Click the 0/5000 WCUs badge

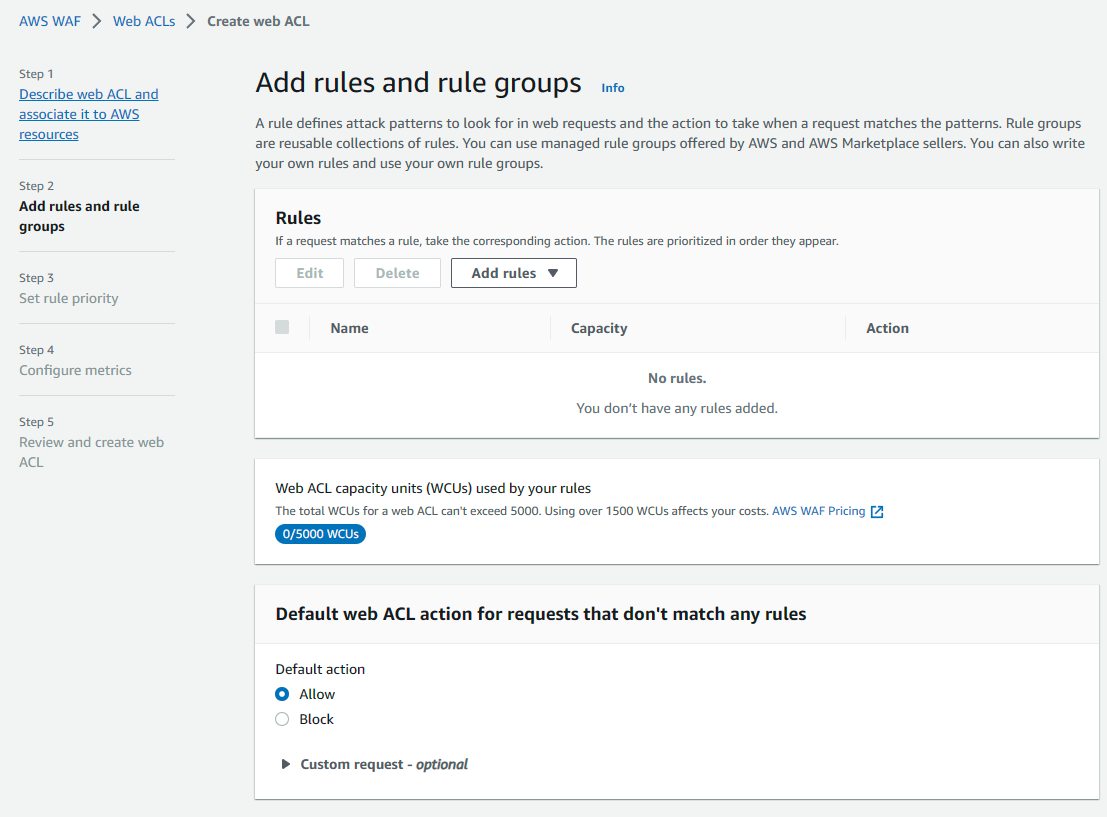pyautogui.click(x=321, y=534)
